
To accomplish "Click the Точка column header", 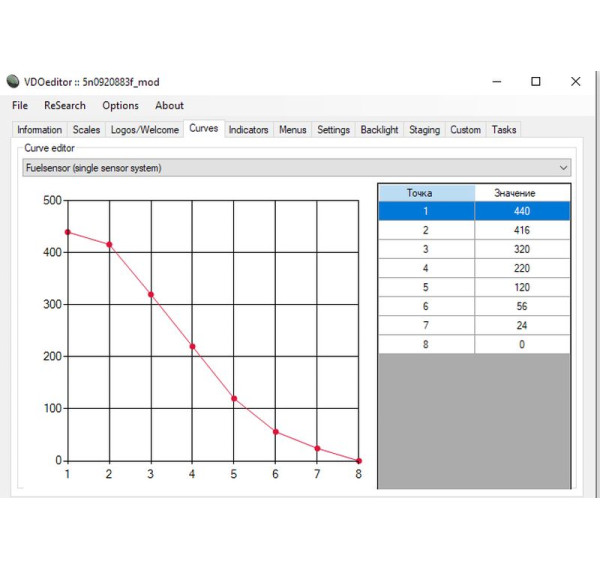I will point(426,193).
